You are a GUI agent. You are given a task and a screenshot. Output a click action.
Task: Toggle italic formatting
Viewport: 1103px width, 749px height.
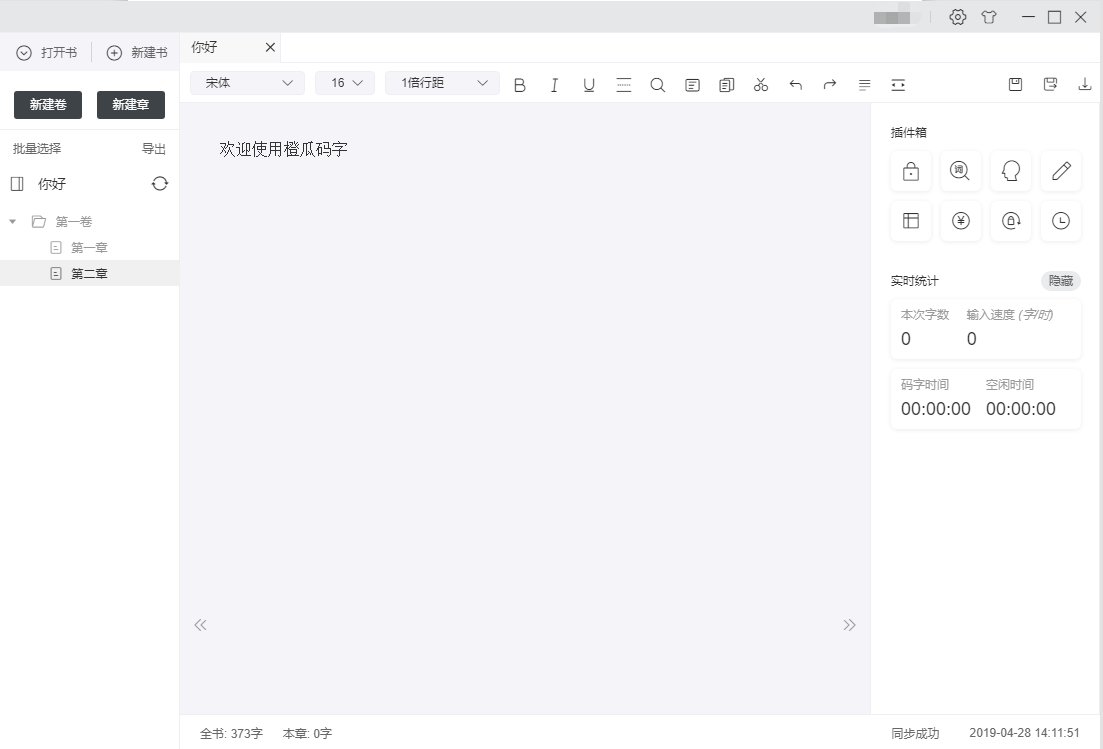(x=554, y=85)
